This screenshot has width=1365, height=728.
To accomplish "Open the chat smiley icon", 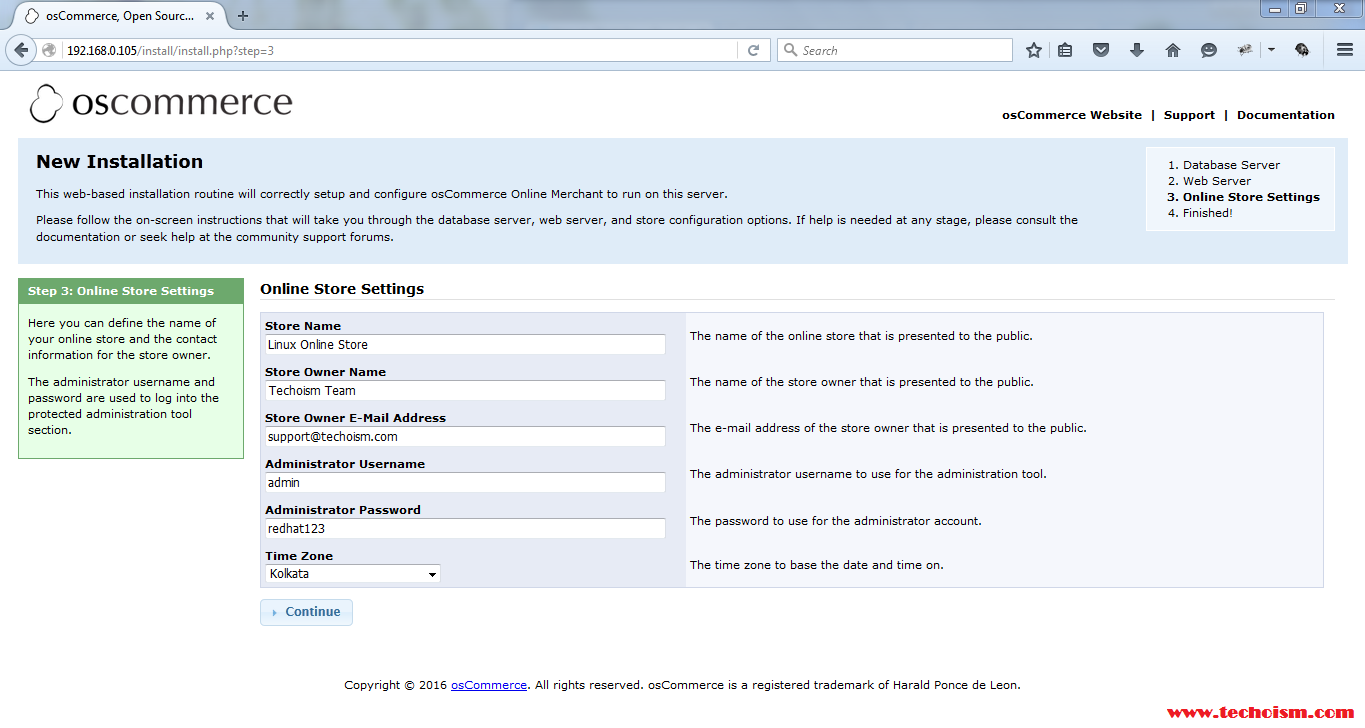I will tap(1209, 50).
